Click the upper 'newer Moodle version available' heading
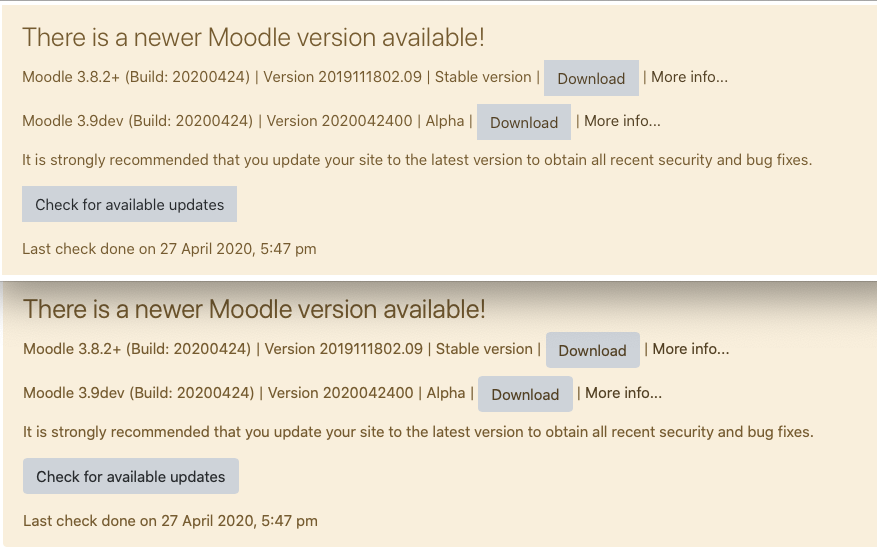Viewport: 877px width, 551px height. (253, 37)
